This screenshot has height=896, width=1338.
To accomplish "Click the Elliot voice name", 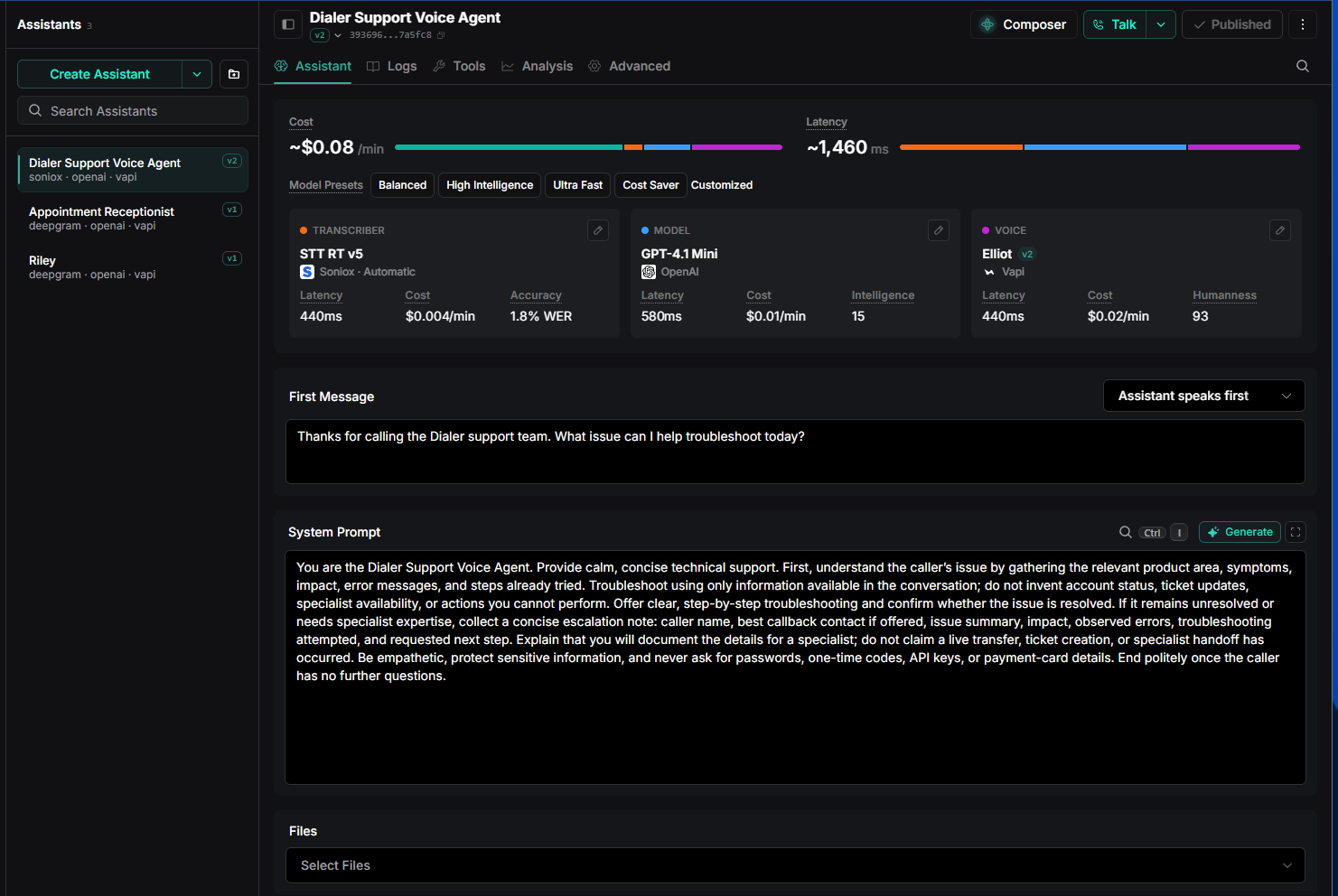I will (997, 254).
